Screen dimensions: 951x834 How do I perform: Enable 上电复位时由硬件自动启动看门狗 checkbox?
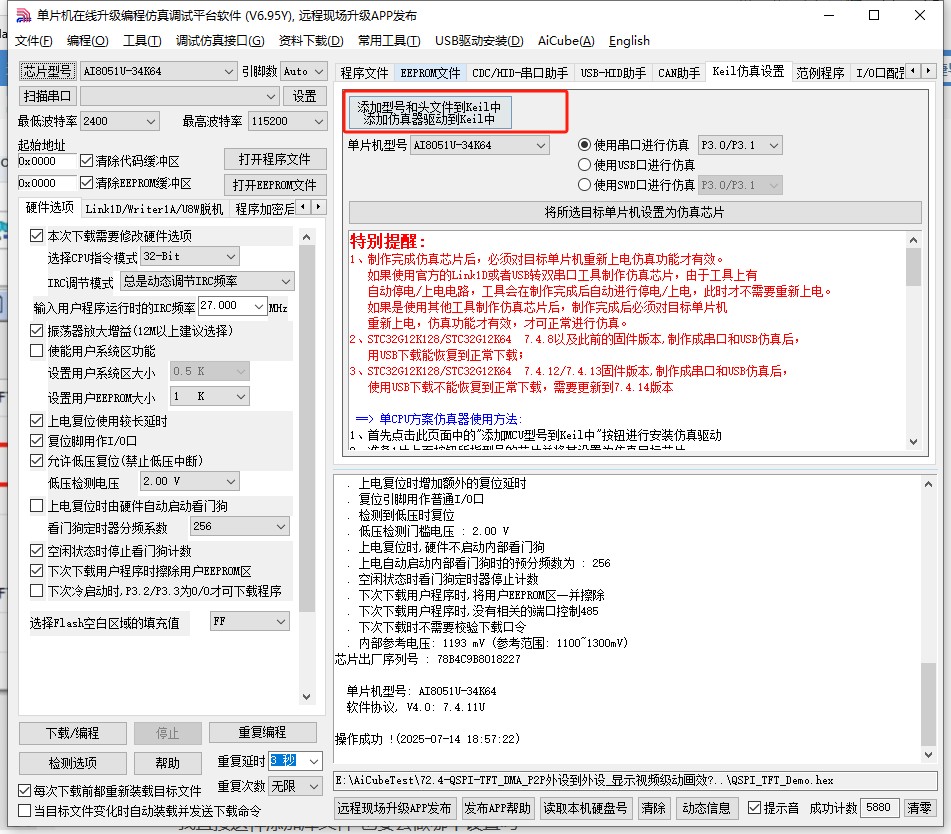(x=36, y=505)
